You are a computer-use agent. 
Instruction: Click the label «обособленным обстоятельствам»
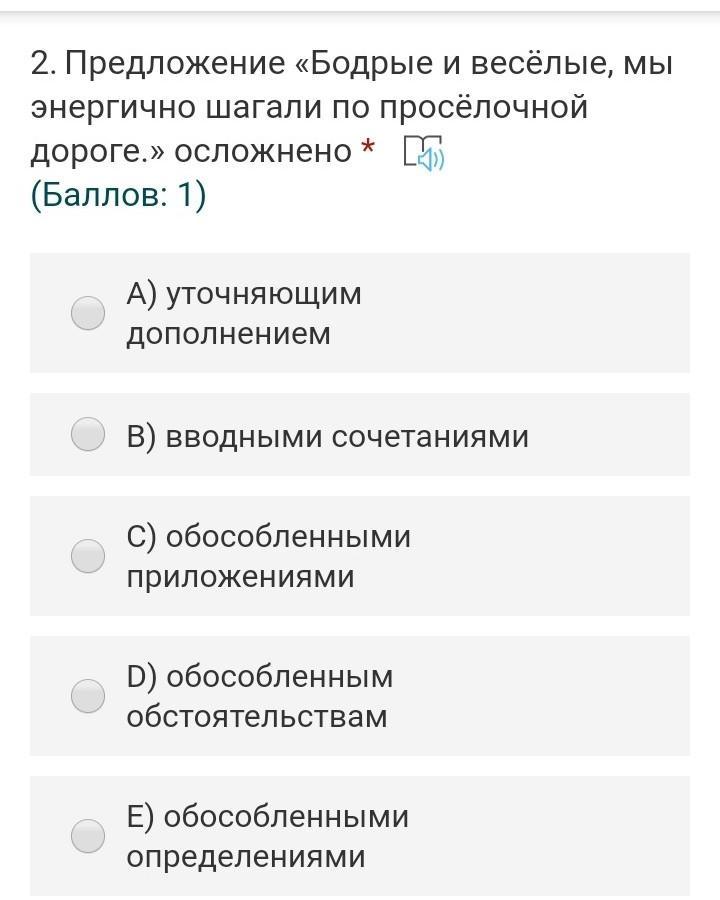click(259, 697)
